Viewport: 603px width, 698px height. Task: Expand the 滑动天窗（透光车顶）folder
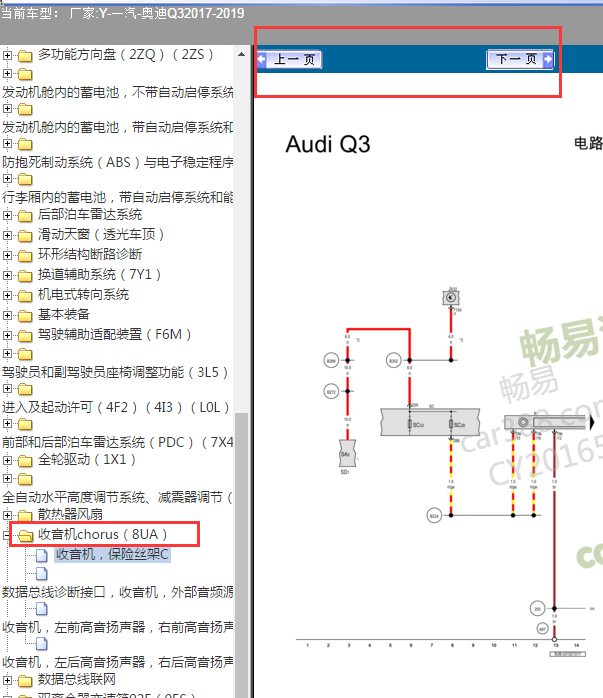(7, 235)
